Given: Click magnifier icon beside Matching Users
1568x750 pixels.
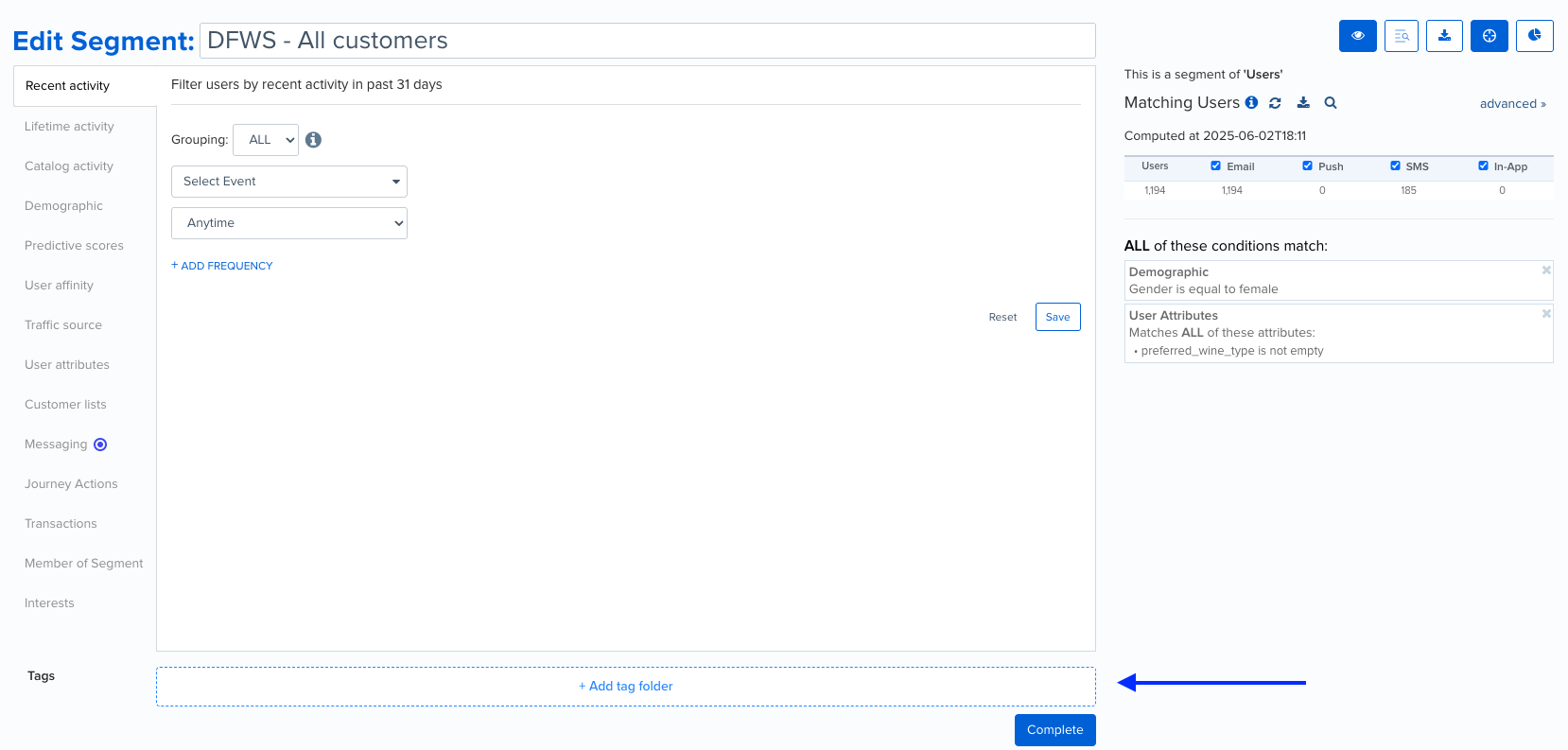Looking at the screenshot, I should (1331, 103).
